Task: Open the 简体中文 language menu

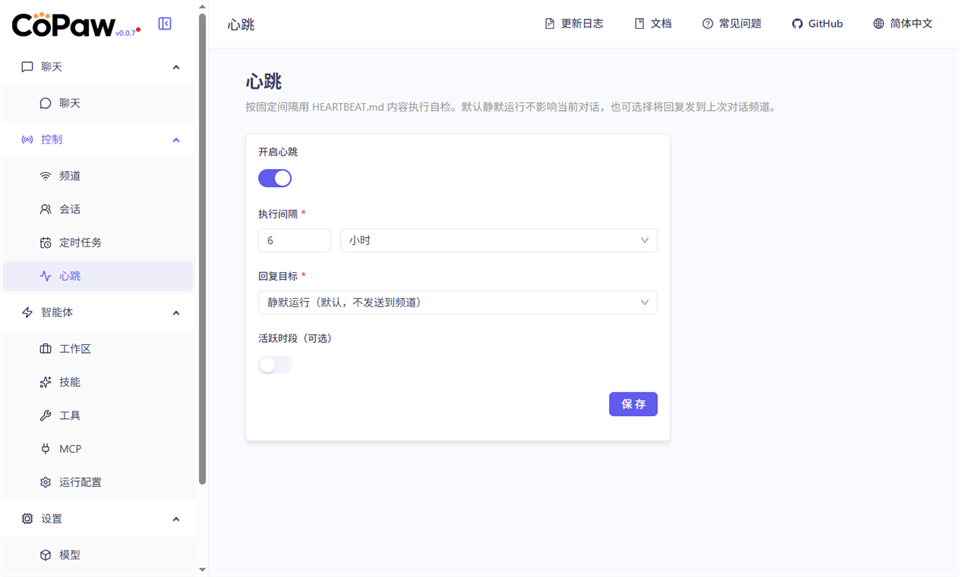Action: click(x=901, y=22)
